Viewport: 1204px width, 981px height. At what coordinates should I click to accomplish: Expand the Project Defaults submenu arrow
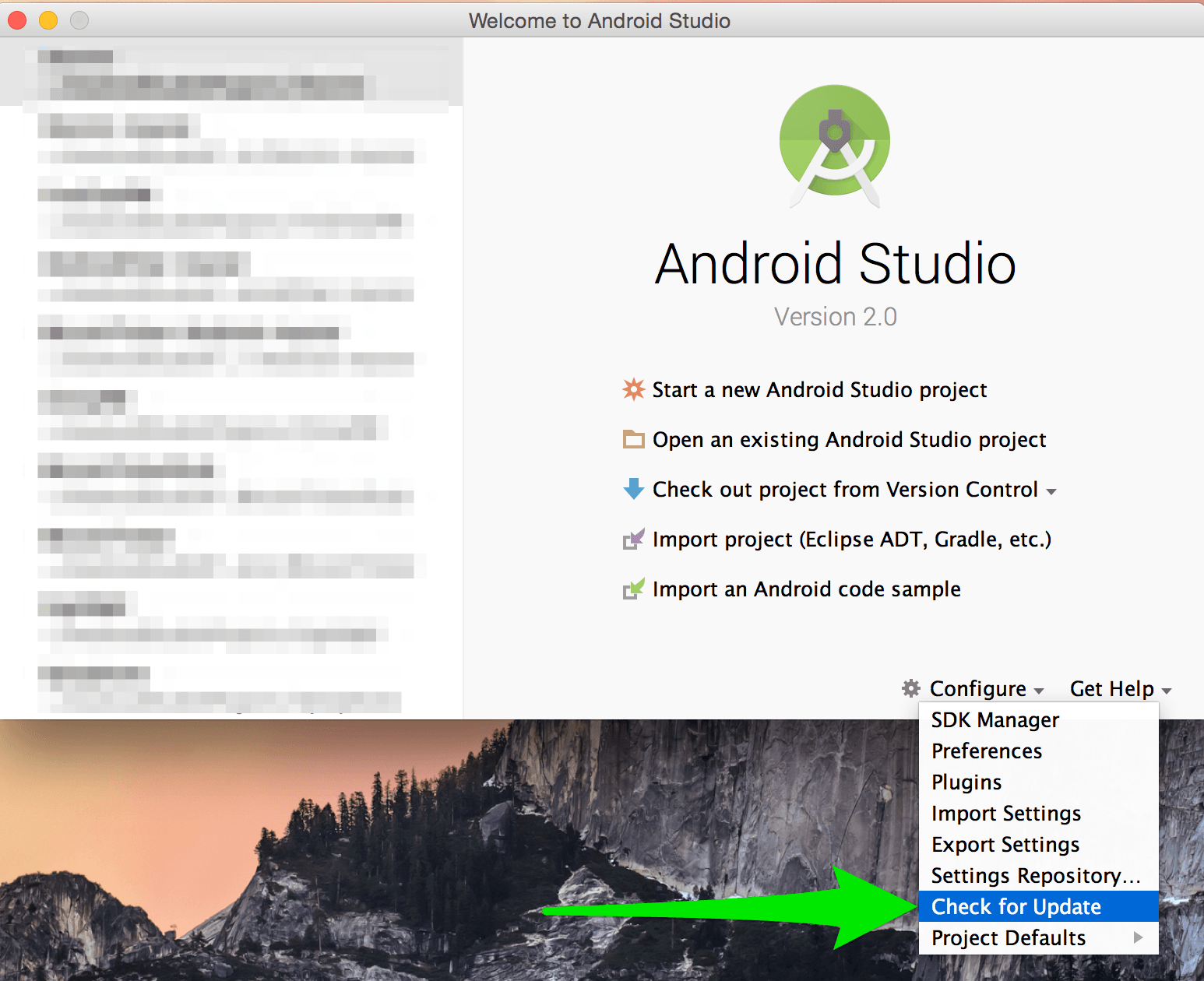pyautogui.click(x=1138, y=937)
